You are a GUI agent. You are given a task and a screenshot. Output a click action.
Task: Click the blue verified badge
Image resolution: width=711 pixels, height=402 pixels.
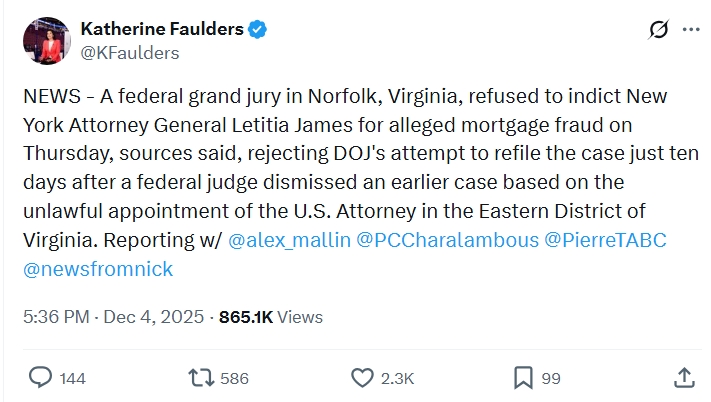[x=258, y=30]
